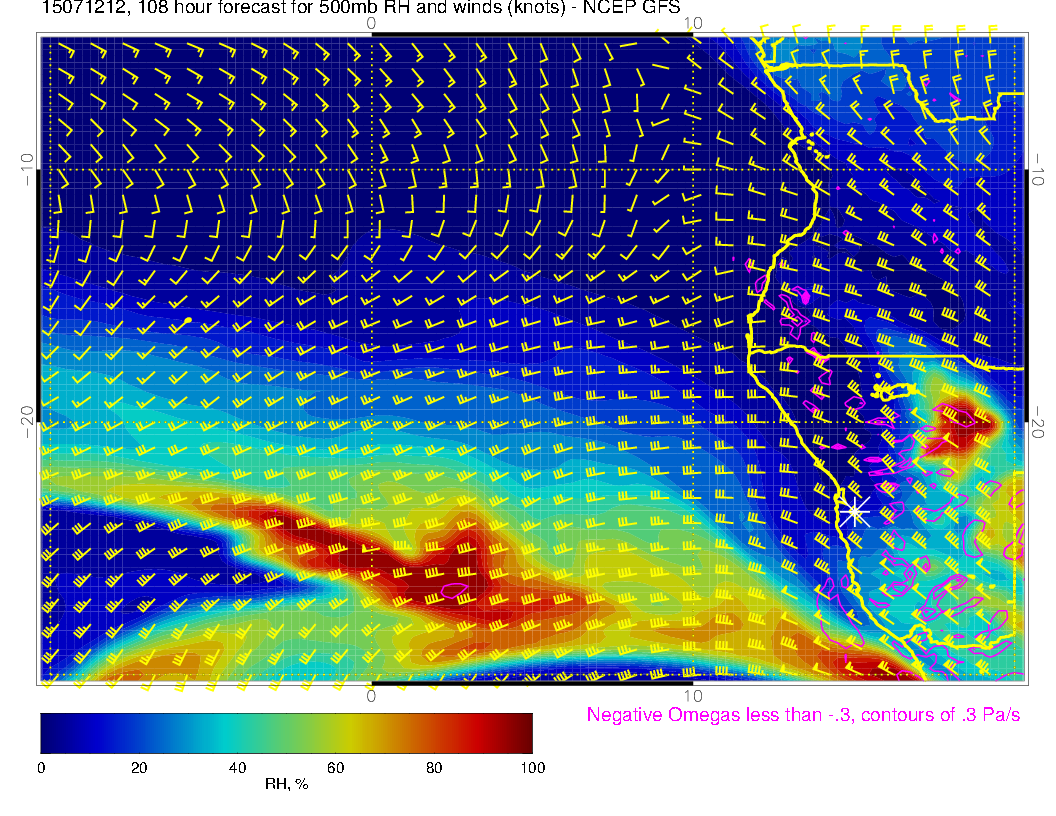Image resolution: width=1056 pixels, height=816 pixels.
Task: Click the colorbar tick label '60'
Action: (335, 768)
